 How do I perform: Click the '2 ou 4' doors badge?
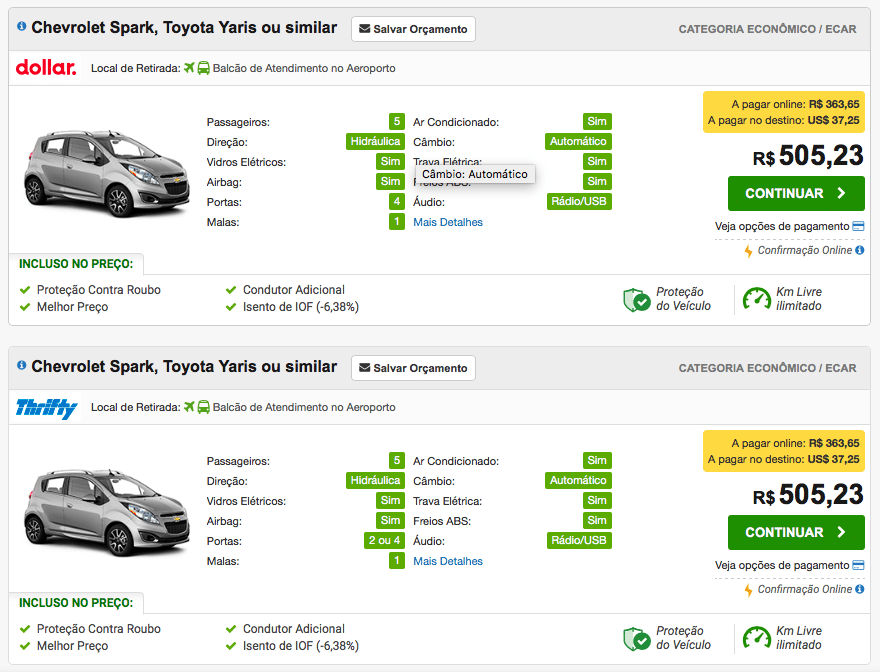point(384,541)
